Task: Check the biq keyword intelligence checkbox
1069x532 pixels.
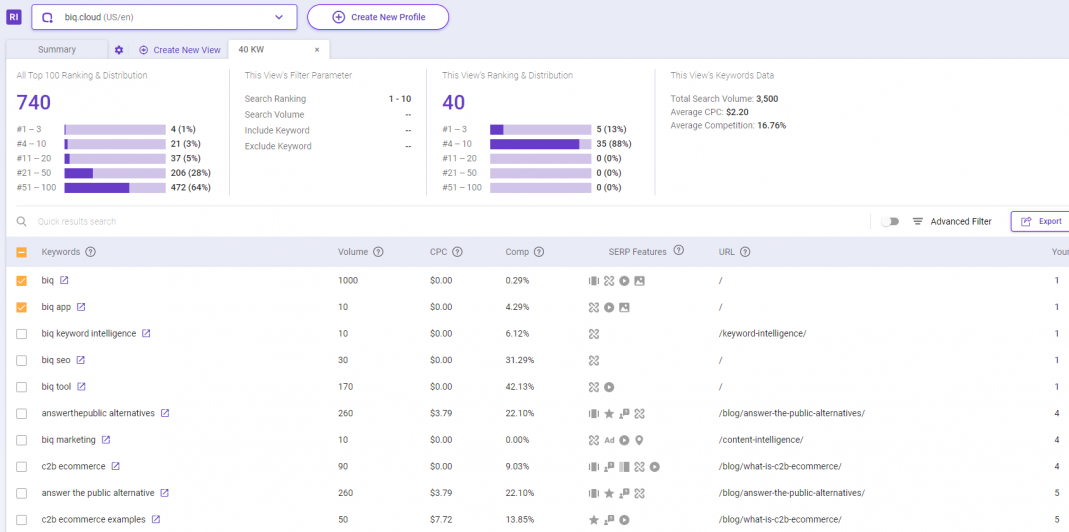Action: 22,334
